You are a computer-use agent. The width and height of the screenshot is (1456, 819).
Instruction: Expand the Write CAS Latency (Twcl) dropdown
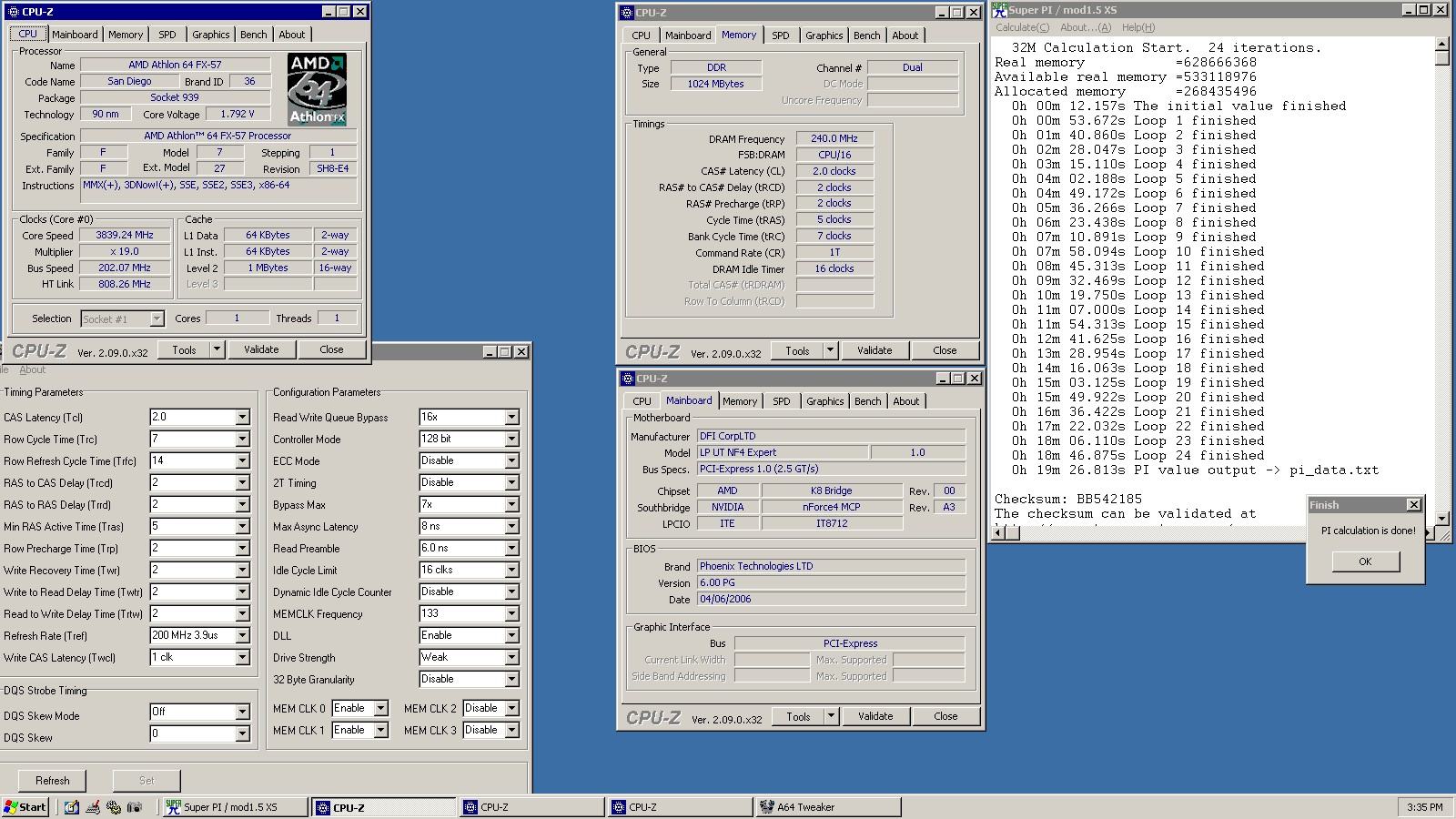(242, 657)
